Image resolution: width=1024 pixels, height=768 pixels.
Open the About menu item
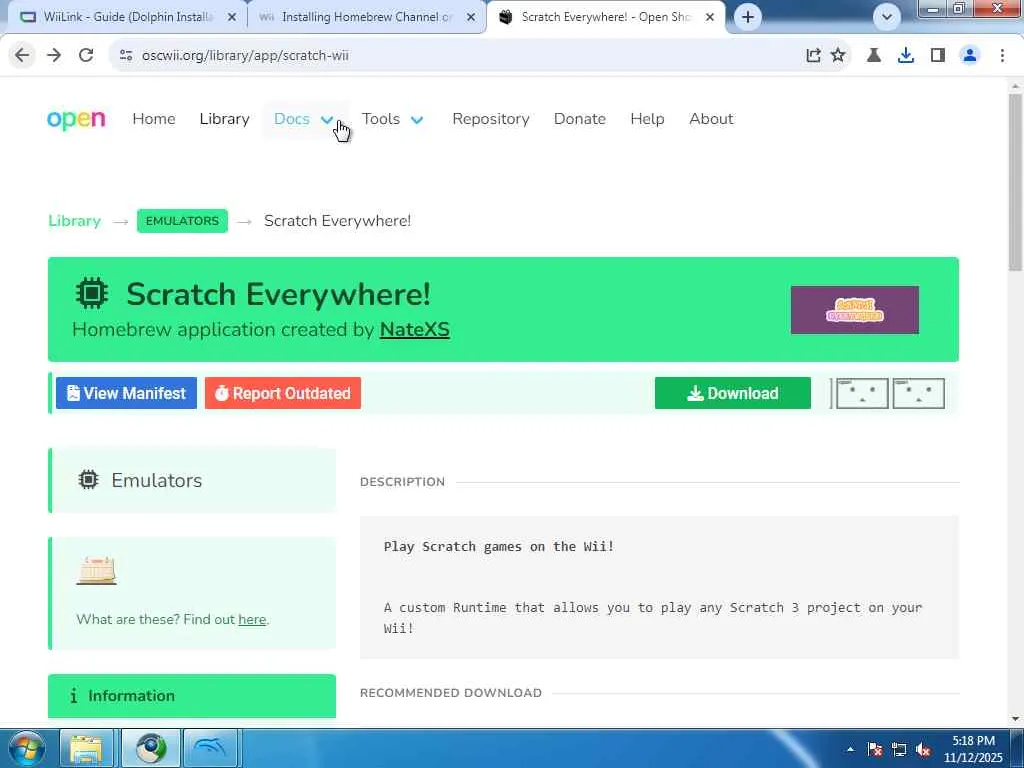coord(711,119)
